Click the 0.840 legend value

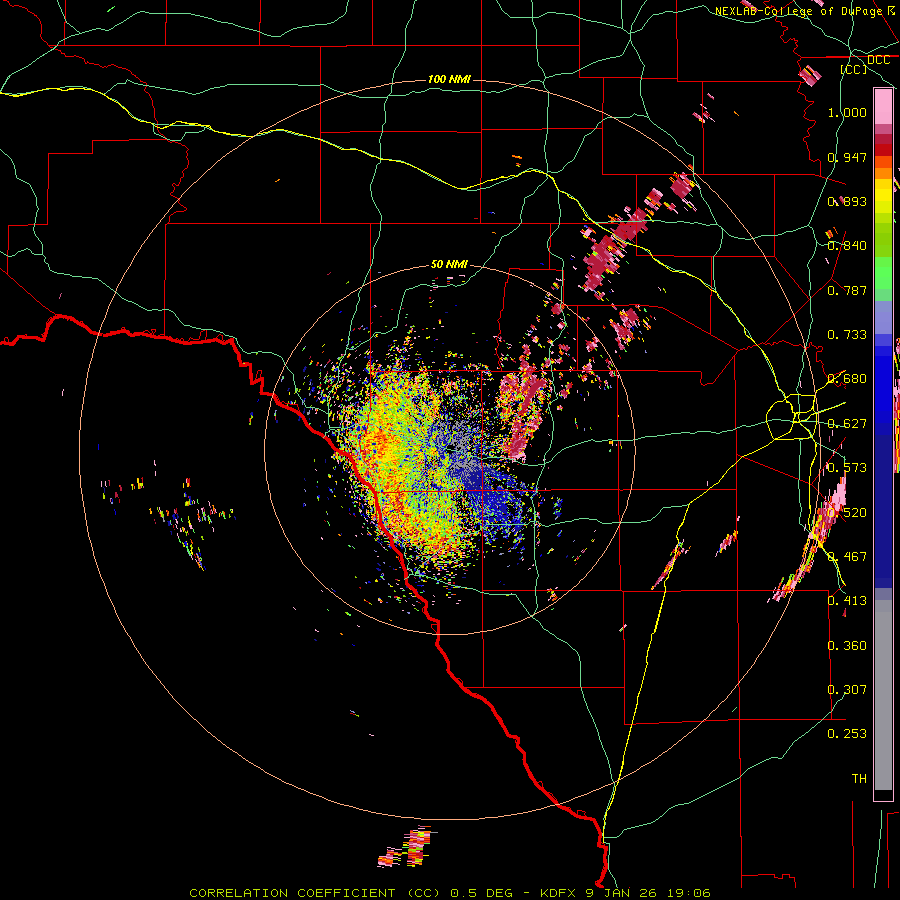click(847, 246)
